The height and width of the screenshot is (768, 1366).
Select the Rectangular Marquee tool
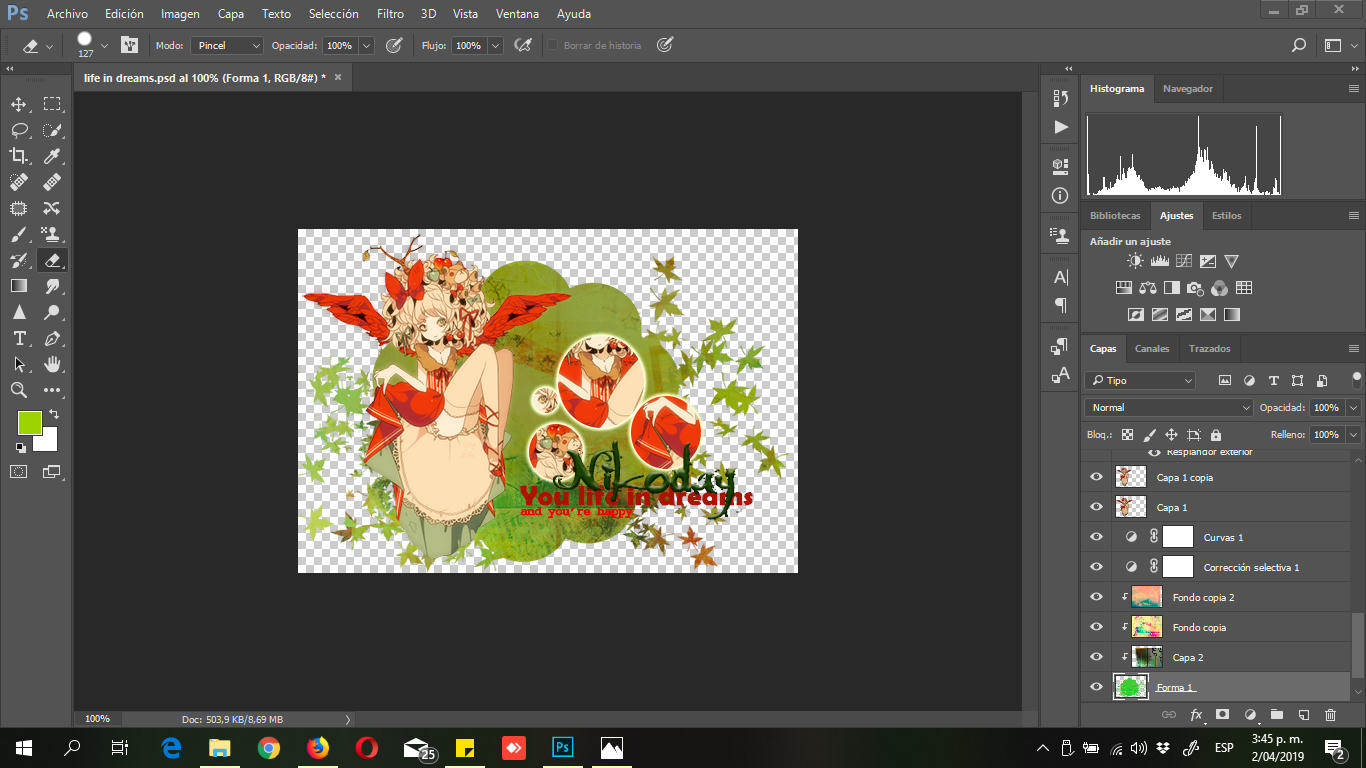click(52, 104)
